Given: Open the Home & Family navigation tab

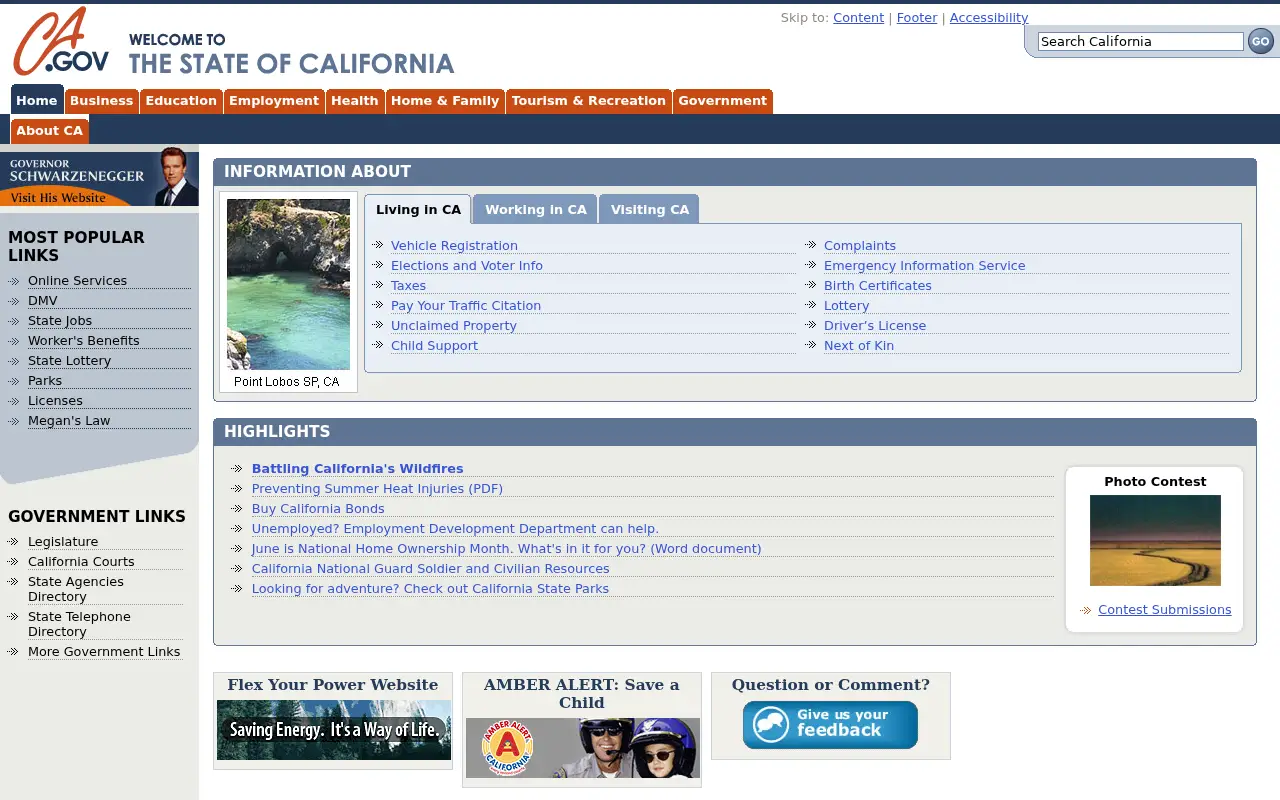Looking at the screenshot, I should [445, 101].
